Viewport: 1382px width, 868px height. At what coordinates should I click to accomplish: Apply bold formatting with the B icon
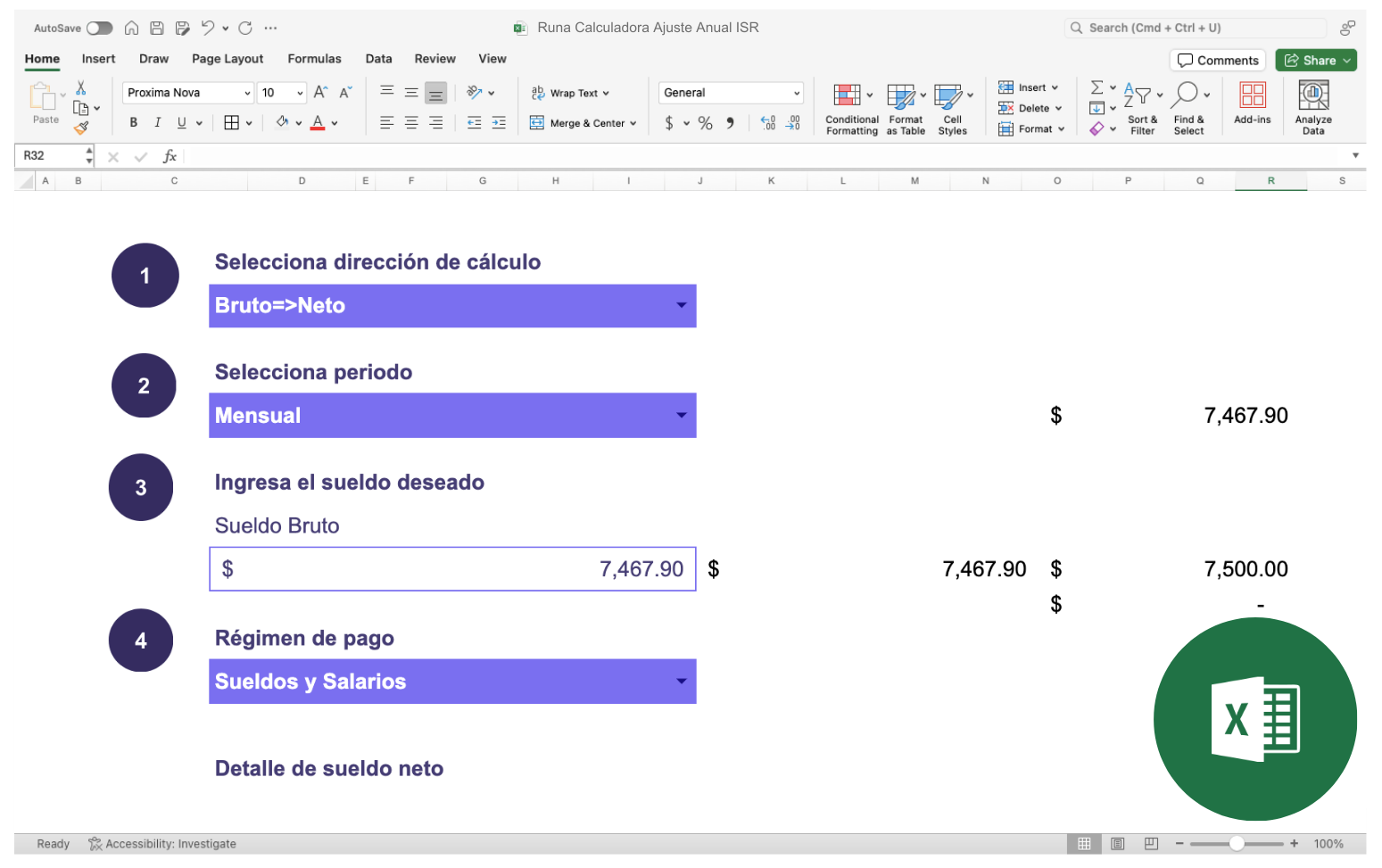(x=134, y=122)
